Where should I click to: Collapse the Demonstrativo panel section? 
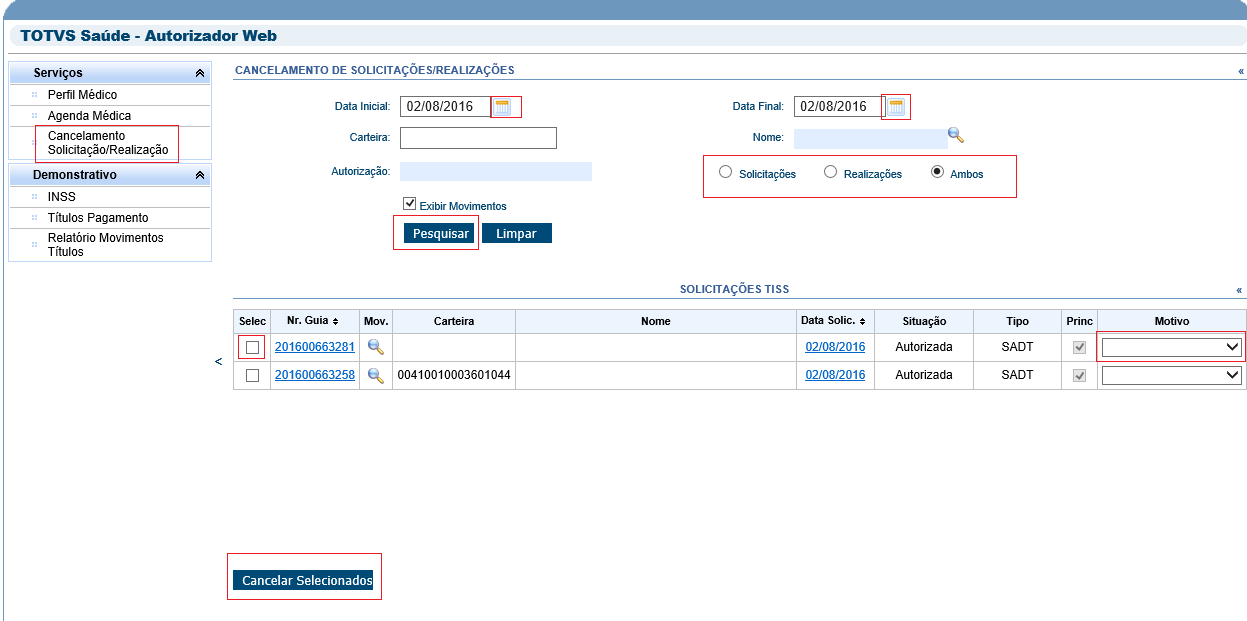coord(200,175)
